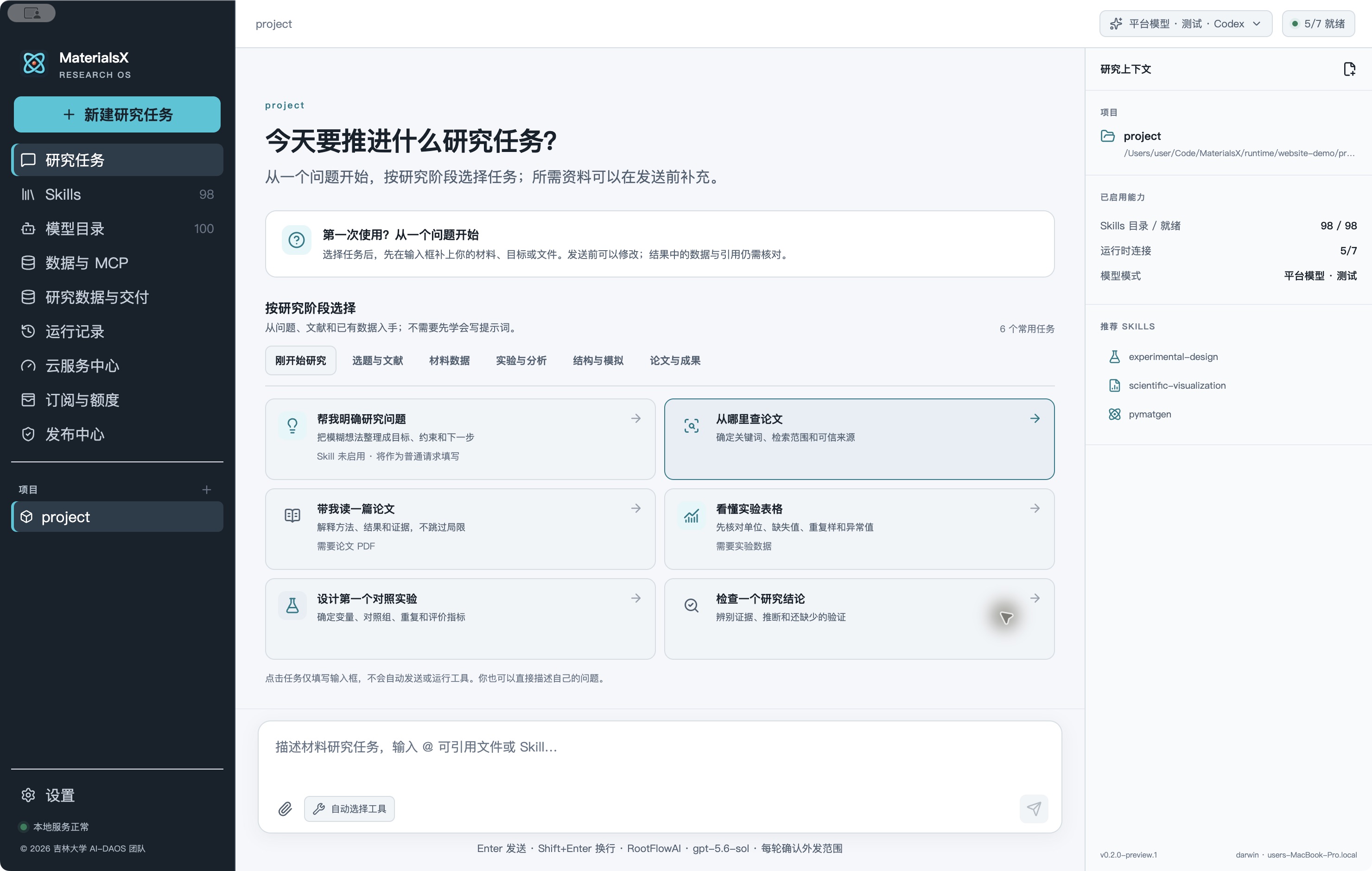
Task: Click the book icon on 带我读一篇论文
Action: pyautogui.click(x=292, y=516)
